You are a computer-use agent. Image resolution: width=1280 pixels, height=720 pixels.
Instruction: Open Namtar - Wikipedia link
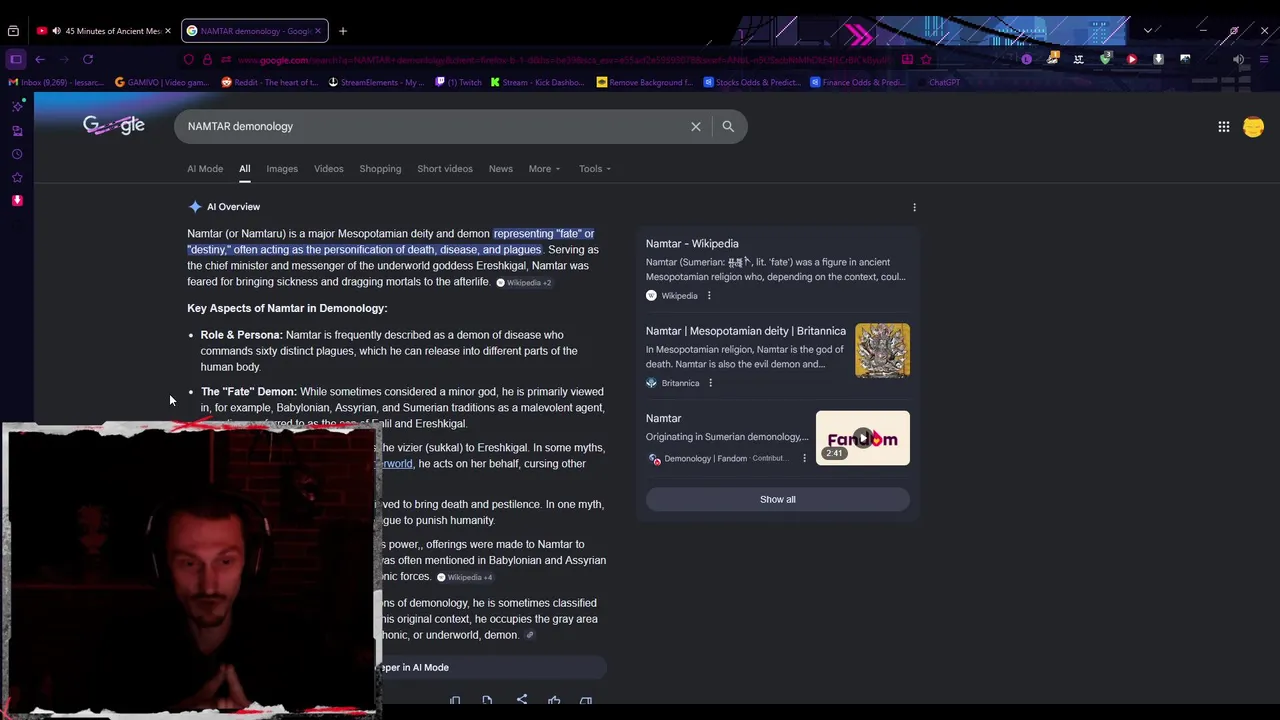pos(692,244)
